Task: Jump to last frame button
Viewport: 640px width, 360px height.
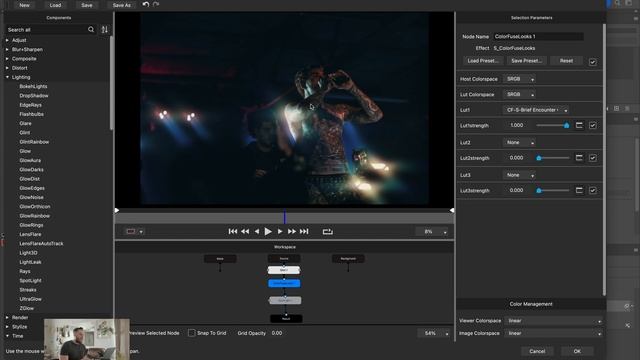Action: tap(304, 231)
